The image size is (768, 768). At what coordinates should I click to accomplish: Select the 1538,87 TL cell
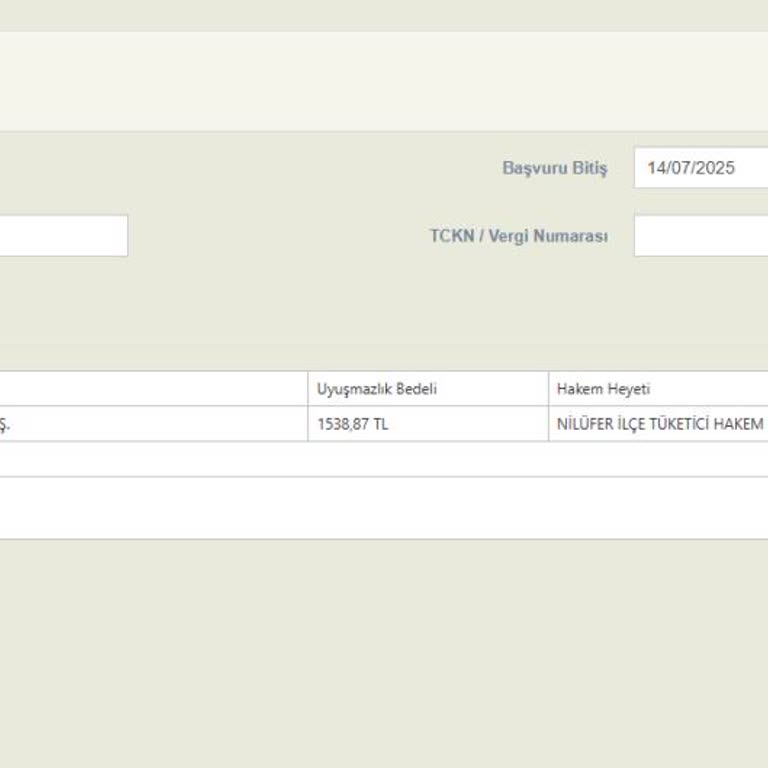coord(428,424)
